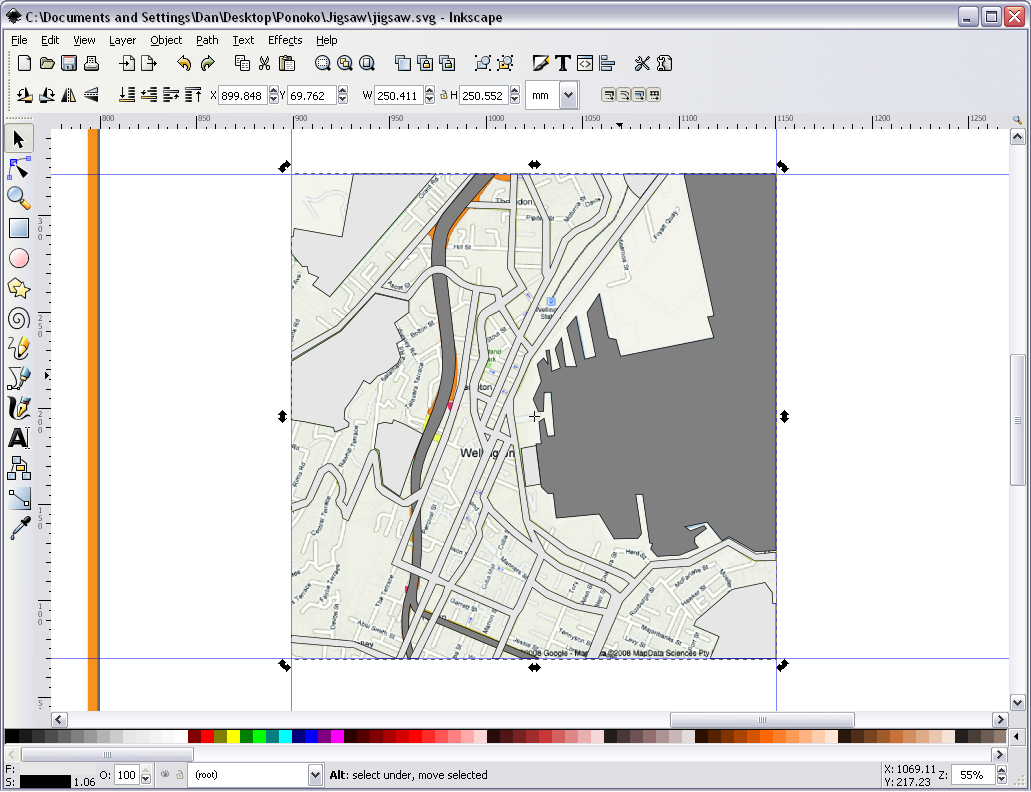Viewport: 1031px width, 792px height.
Task: Choose the Connector tool
Action: [x=18, y=469]
